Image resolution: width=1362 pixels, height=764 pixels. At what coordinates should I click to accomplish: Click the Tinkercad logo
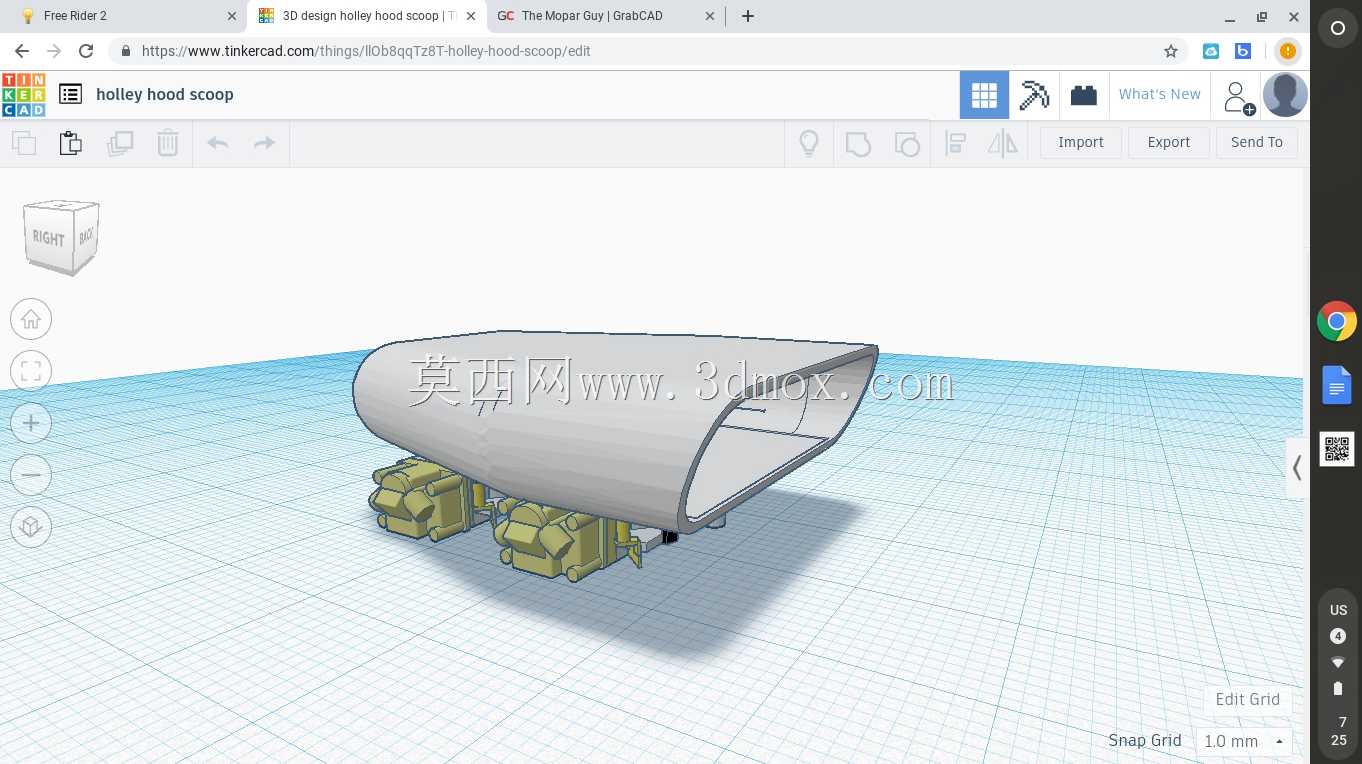point(23,94)
